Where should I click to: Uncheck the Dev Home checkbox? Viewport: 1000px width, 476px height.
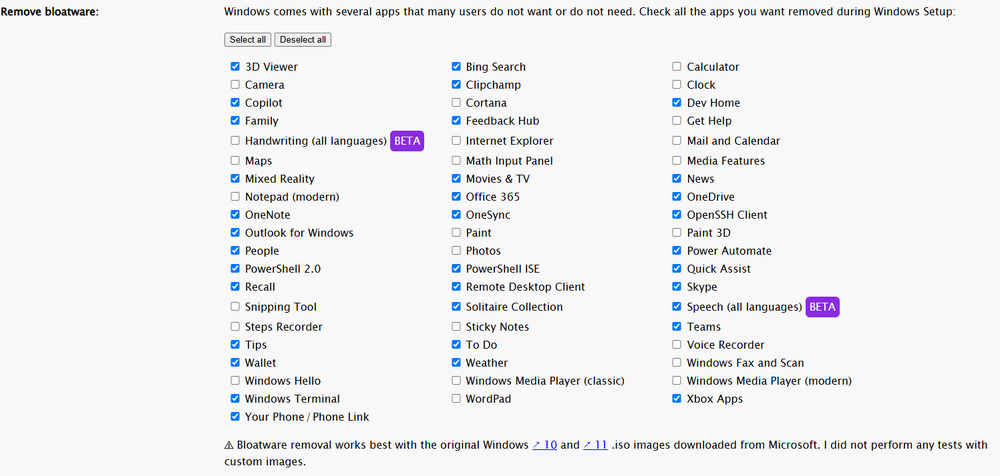pos(677,102)
